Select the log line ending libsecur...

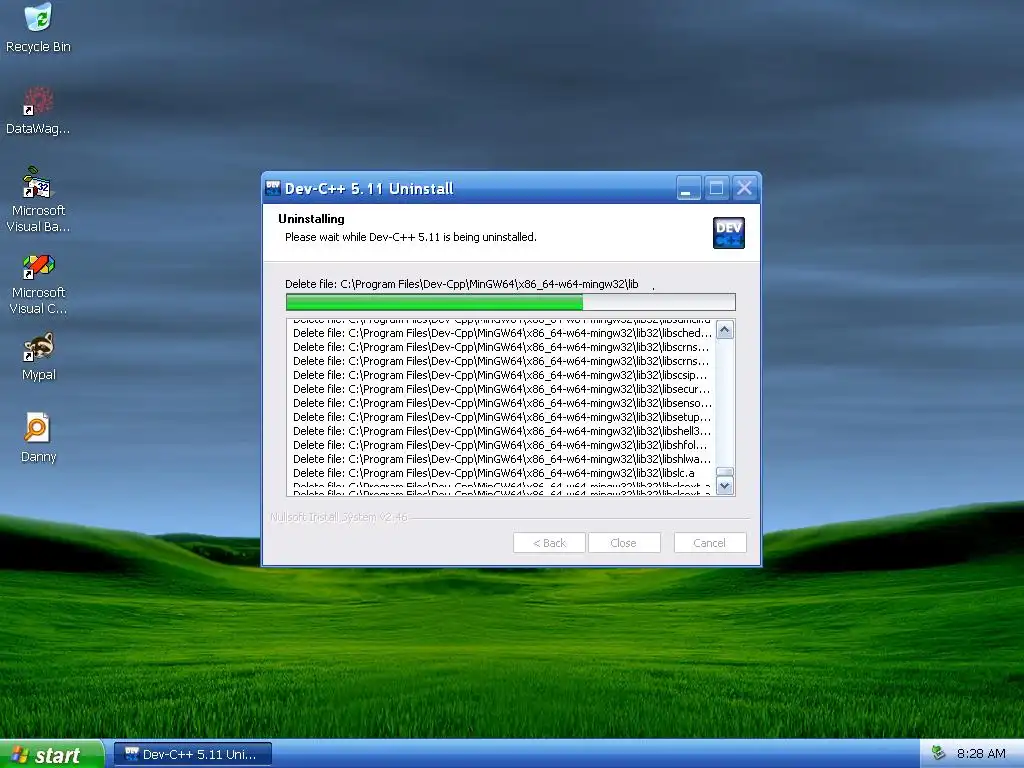point(502,389)
